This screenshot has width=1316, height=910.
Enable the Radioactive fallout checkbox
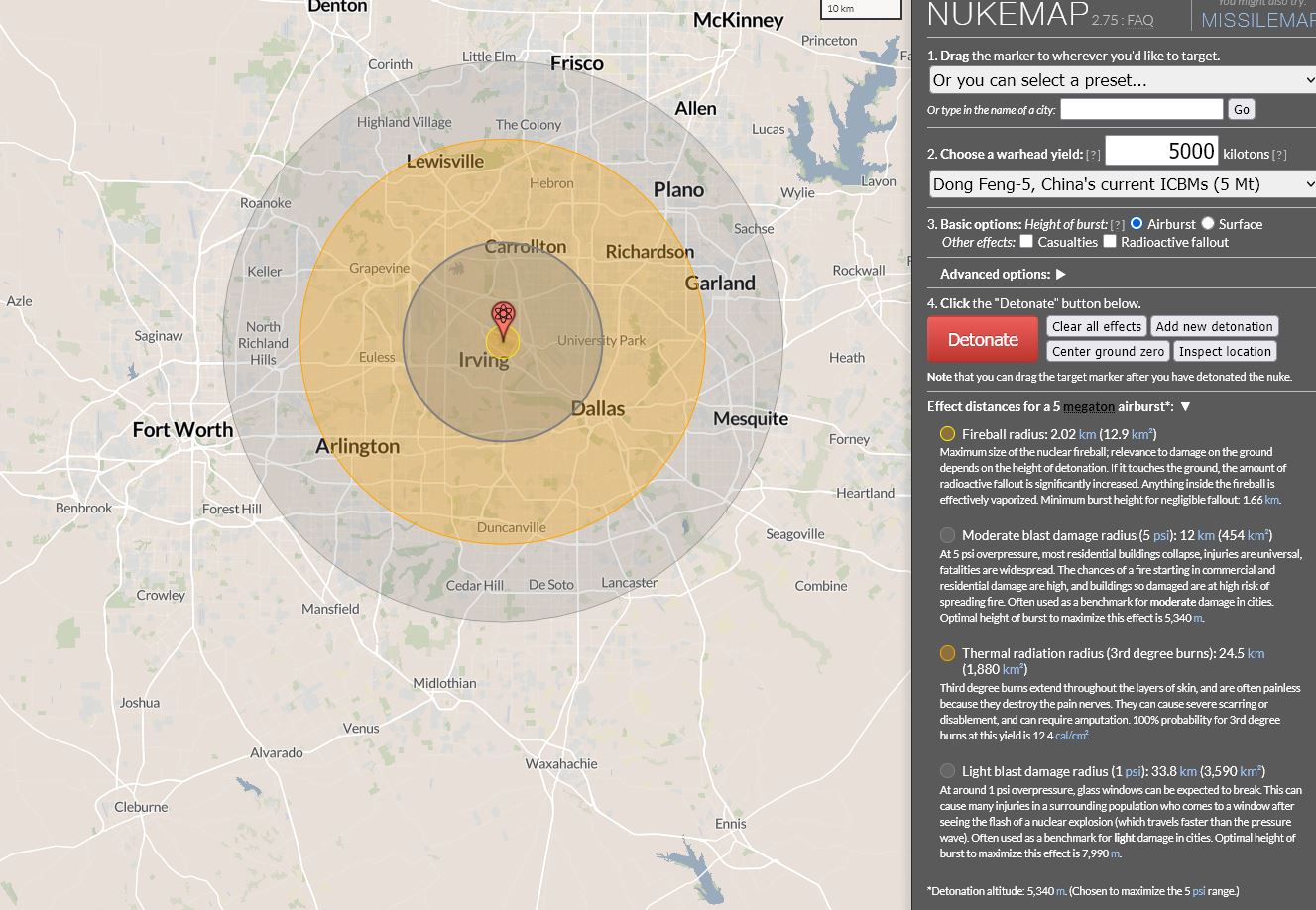pos(1110,242)
